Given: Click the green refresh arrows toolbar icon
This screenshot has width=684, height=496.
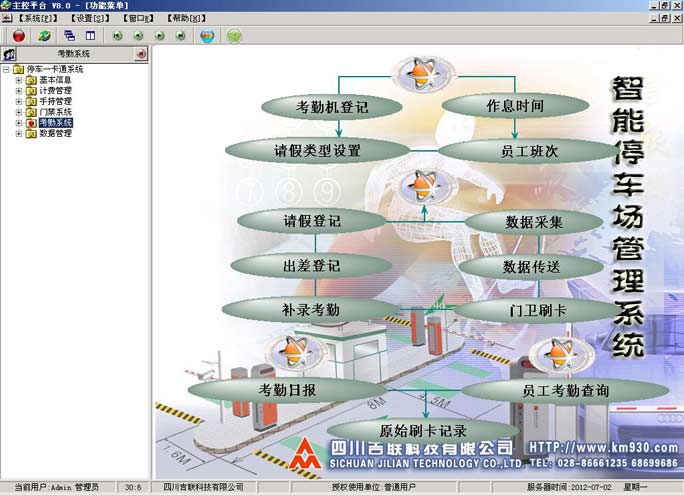Looking at the screenshot, I should (x=45, y=36).
